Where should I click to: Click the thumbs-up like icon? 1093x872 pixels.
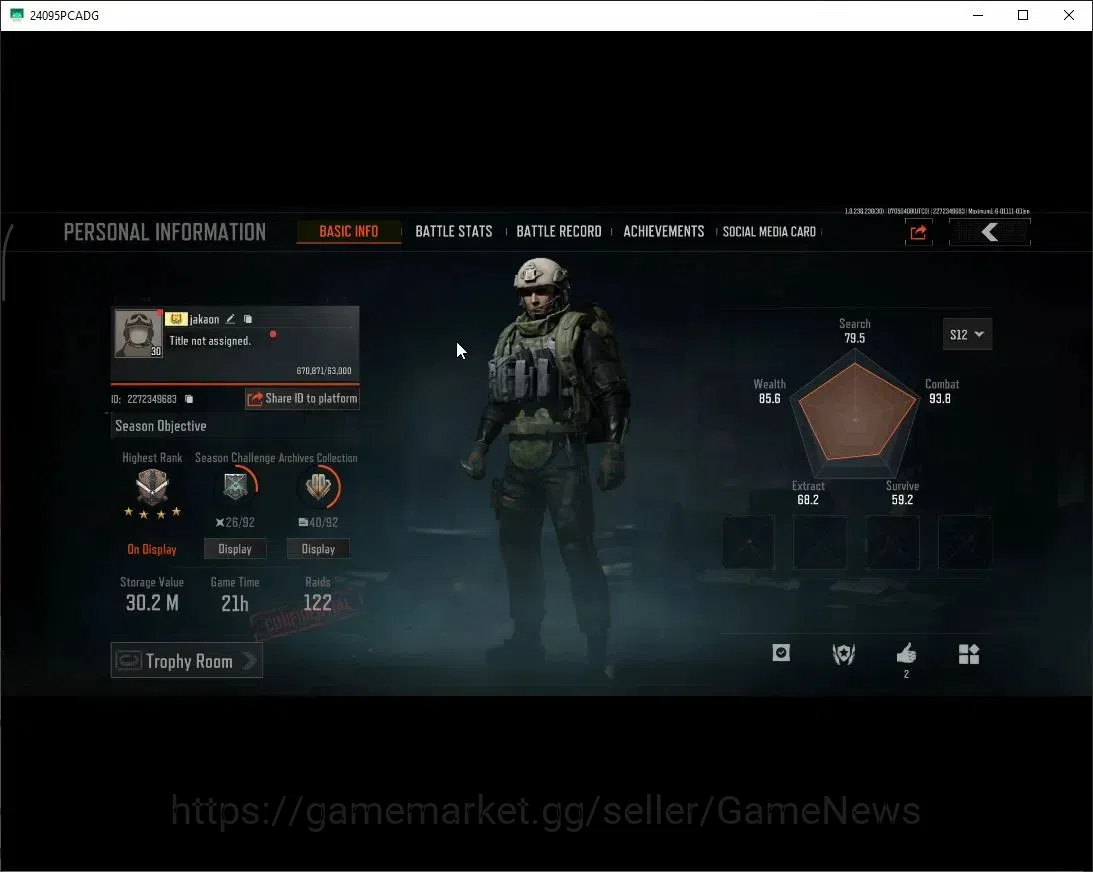pyautogui.click(x=906, y=654)
